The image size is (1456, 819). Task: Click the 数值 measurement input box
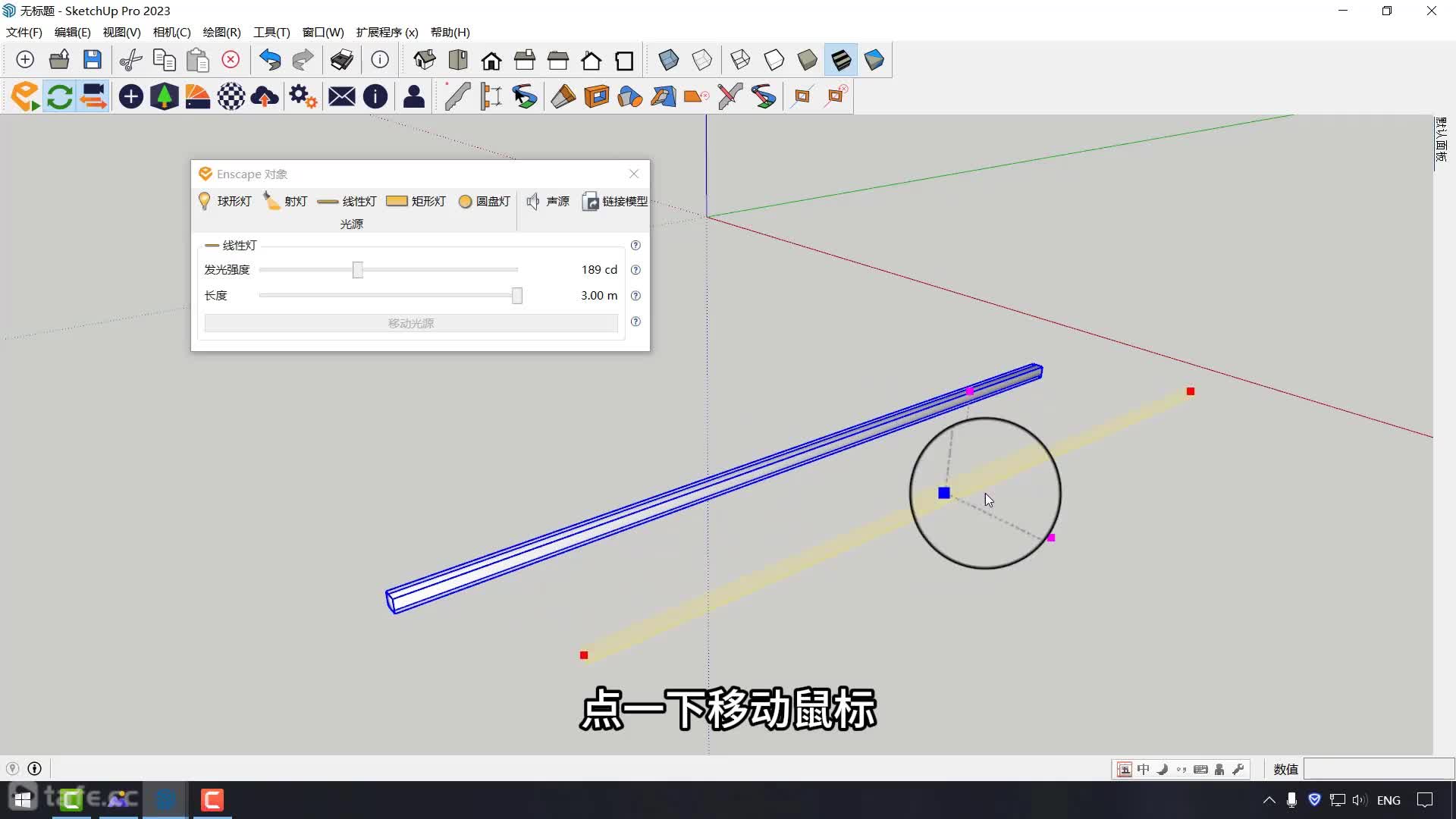1379,769
